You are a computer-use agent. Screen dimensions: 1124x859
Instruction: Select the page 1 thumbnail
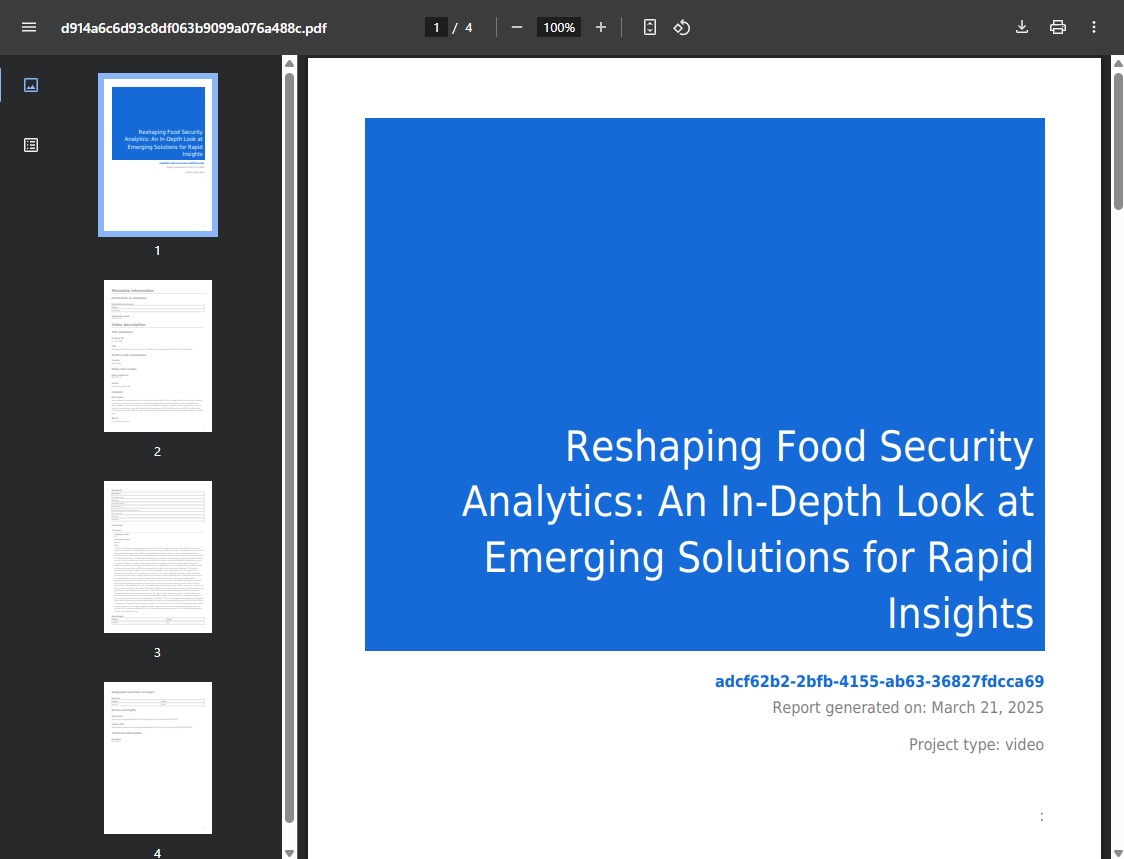click(x=158, y=155)
